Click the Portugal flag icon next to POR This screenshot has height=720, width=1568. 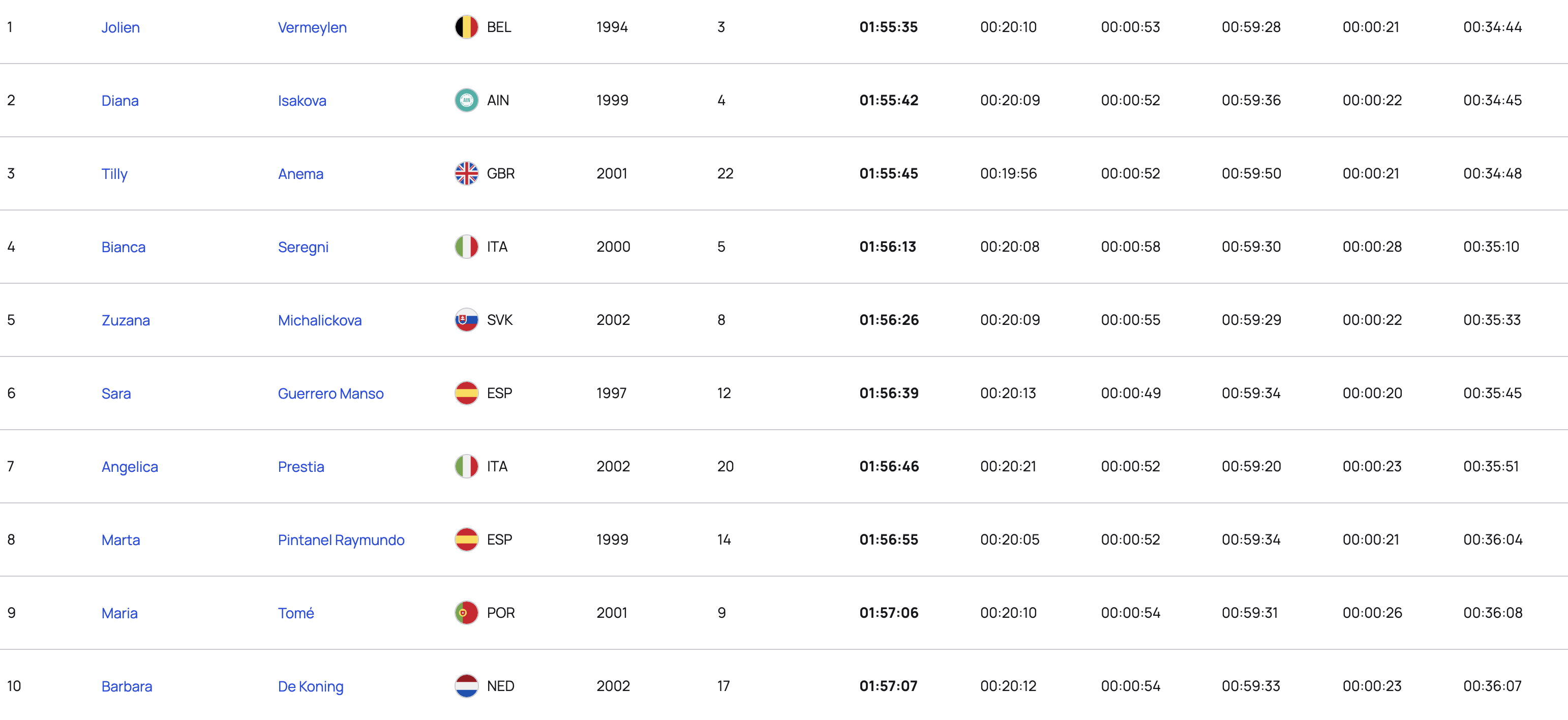(x=466, y=612)
